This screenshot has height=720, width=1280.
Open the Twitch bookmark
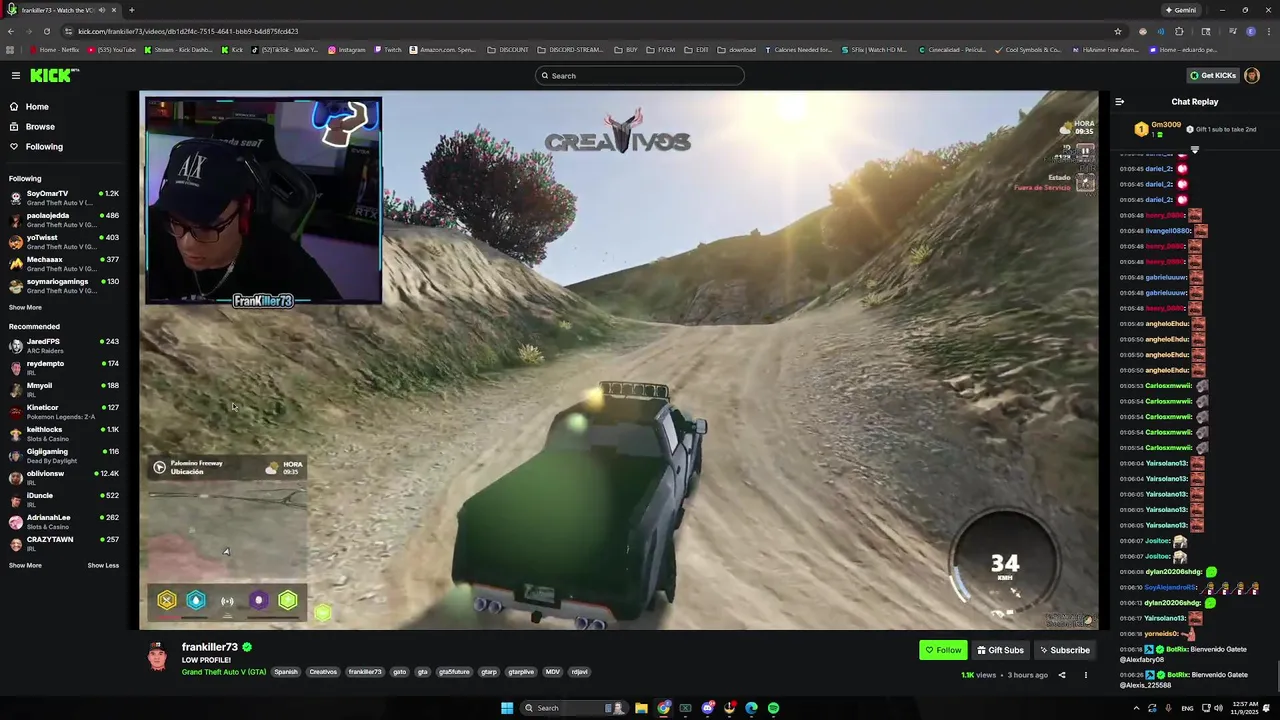tap(388, 50)
